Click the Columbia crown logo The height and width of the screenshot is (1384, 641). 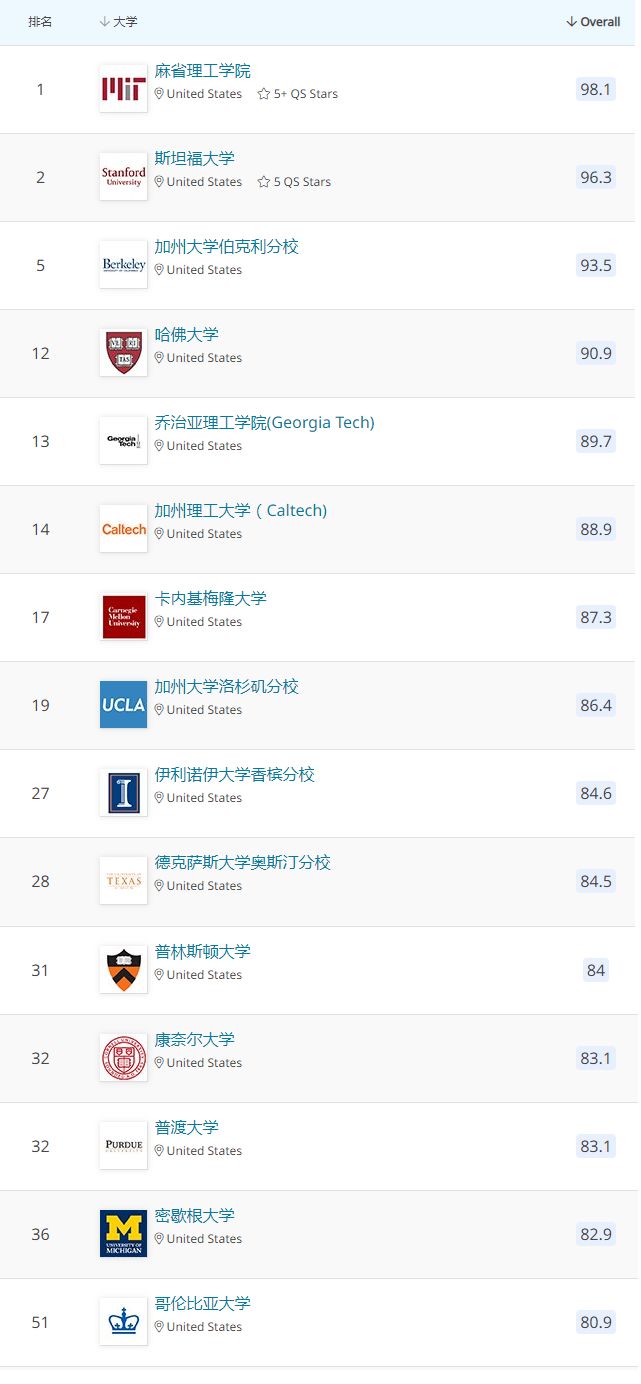(123, 1322)
